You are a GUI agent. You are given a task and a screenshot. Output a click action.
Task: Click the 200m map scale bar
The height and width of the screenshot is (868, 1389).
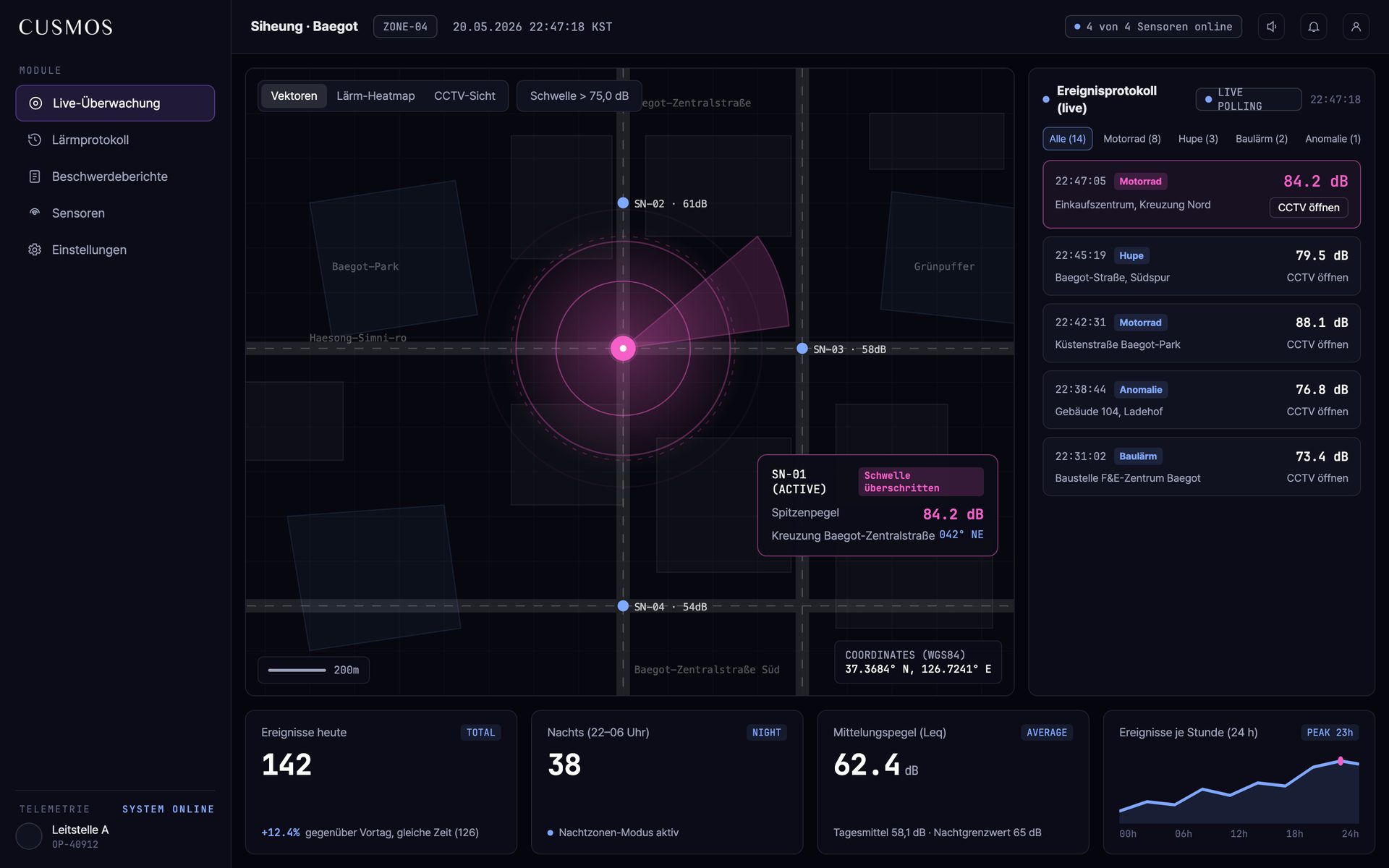[x=313, y=670]
